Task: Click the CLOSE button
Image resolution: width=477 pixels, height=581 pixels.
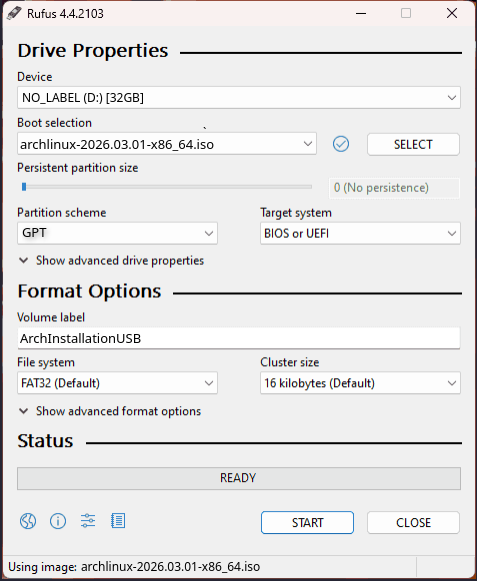Action: coord(413,522)
